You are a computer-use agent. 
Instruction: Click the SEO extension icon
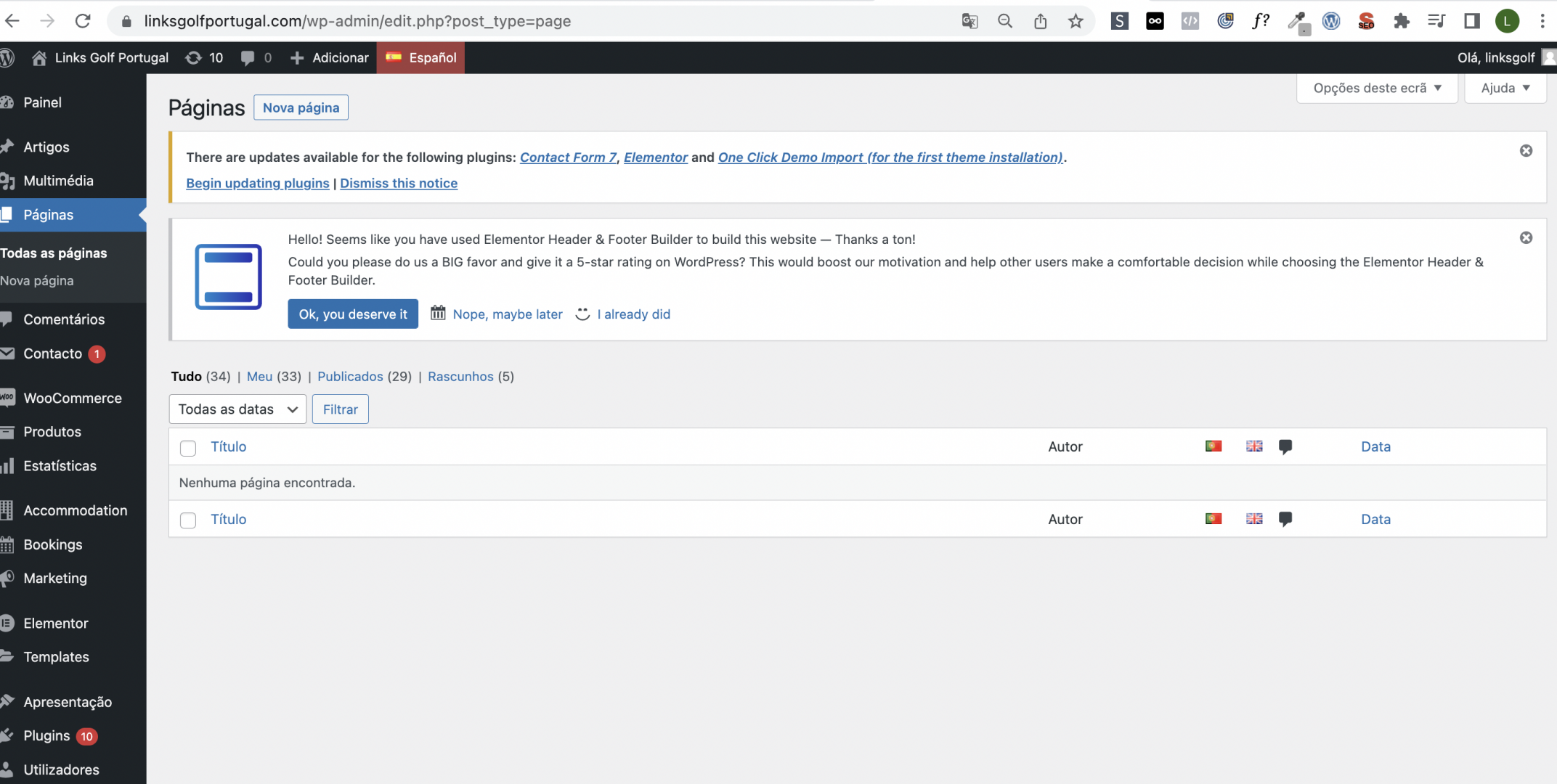click(x=1366, y=21)
